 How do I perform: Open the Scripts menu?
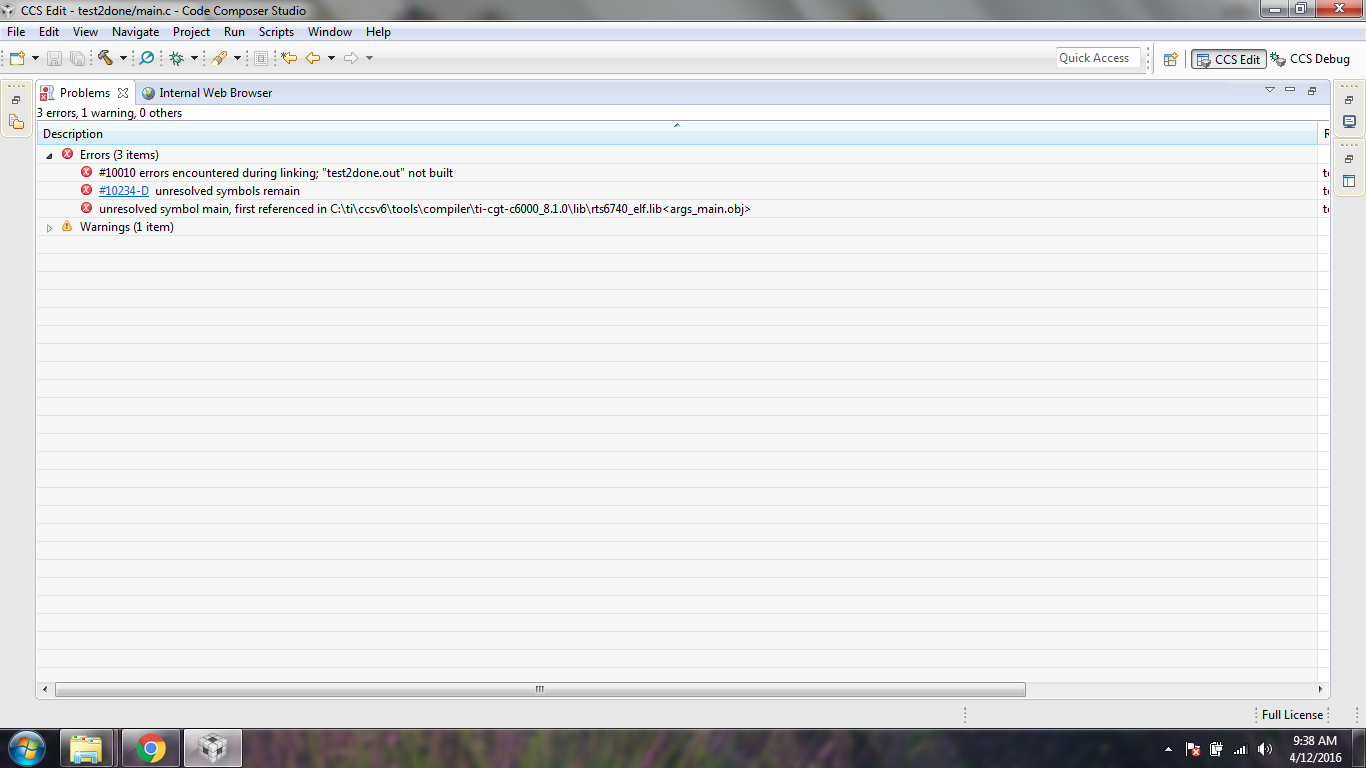tap(276, 32)
